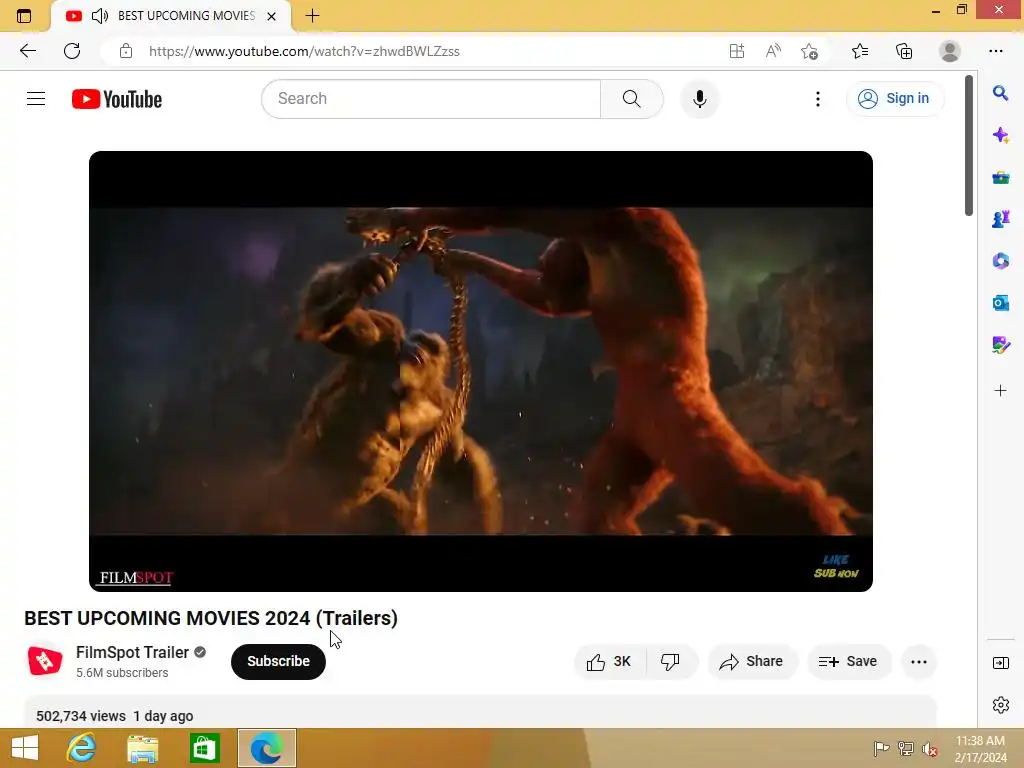
Task: Open Action Center flag icon
Action: [x=881, y=749]
